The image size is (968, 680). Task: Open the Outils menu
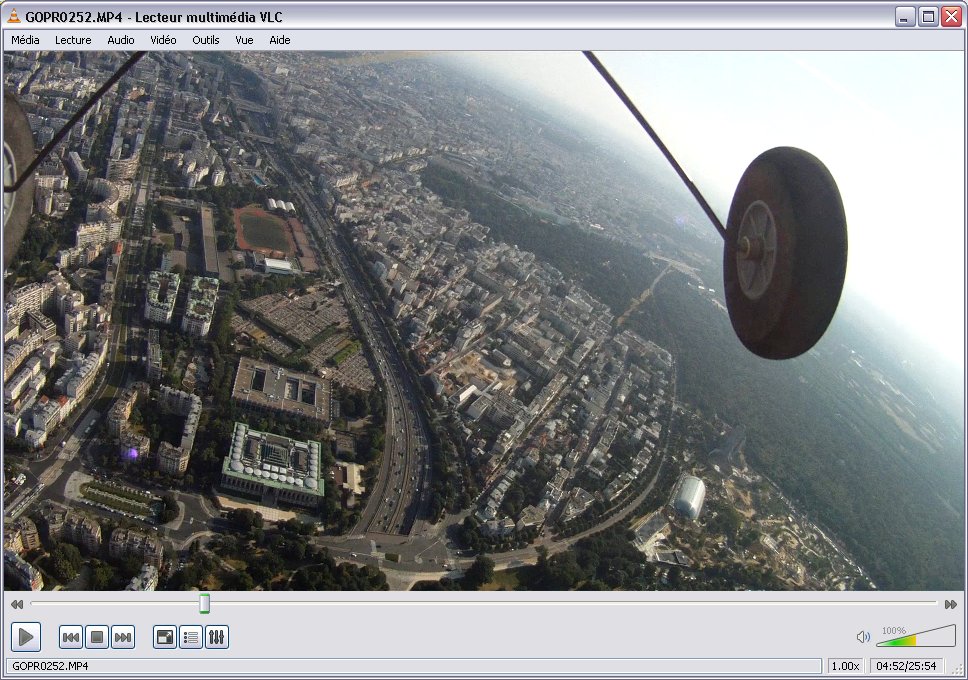(206, 40)
